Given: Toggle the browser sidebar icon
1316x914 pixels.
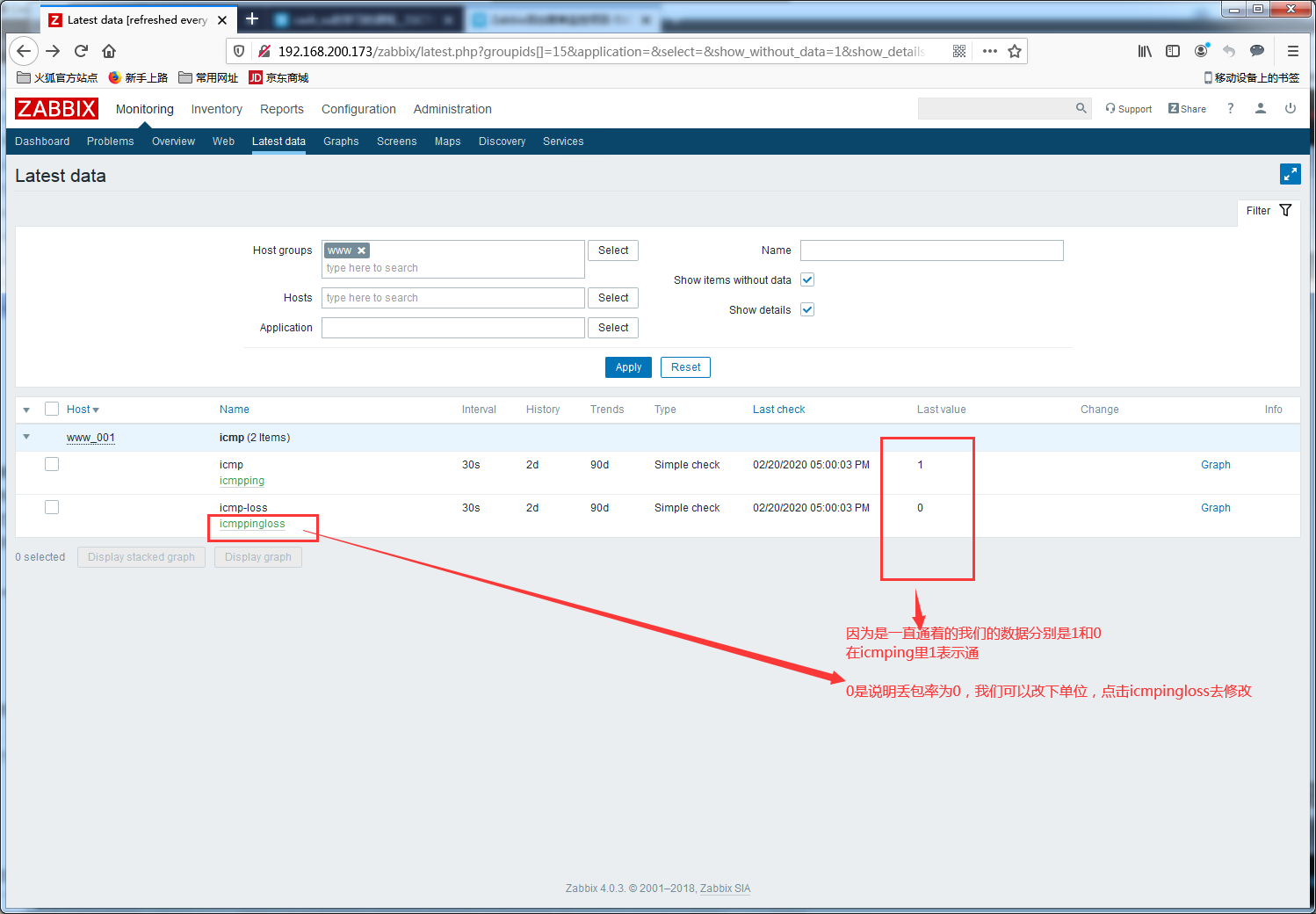Looking at the screenshot, I should click(x=1173, y=51).
